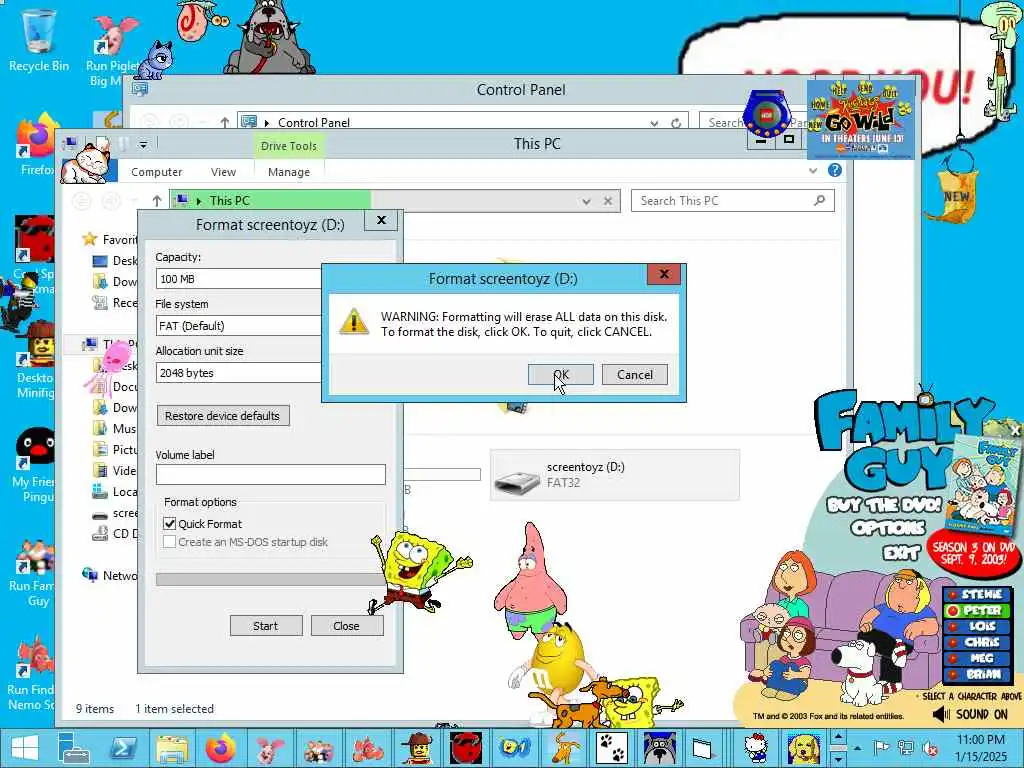Select CD Drive in navigation pane
The width and height of the screenshot is (1024, 768).
tap(114, 534)
